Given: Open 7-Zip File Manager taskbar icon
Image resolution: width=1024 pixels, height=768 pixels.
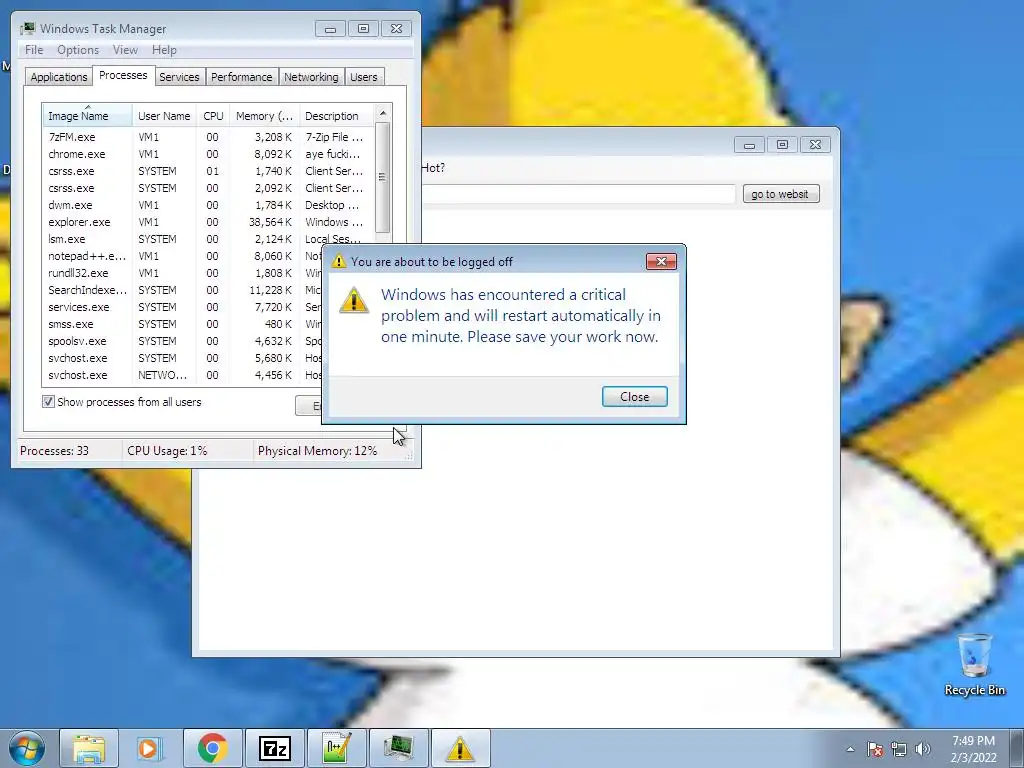Looking at the screenshot, I should pyautogui.click(x=274, y=748).
